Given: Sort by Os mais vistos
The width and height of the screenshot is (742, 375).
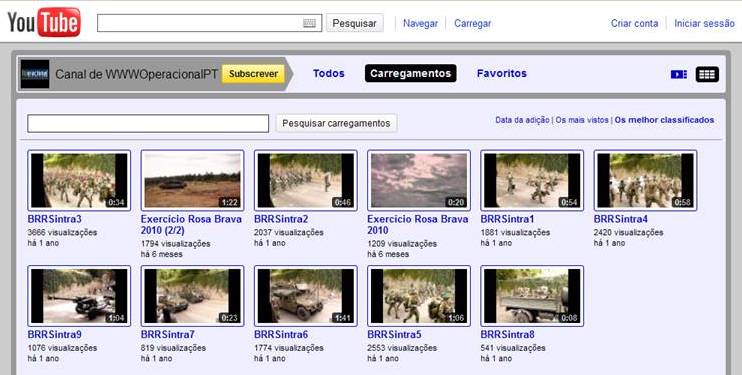Looking at the screenshot, I should click(582, 120).
